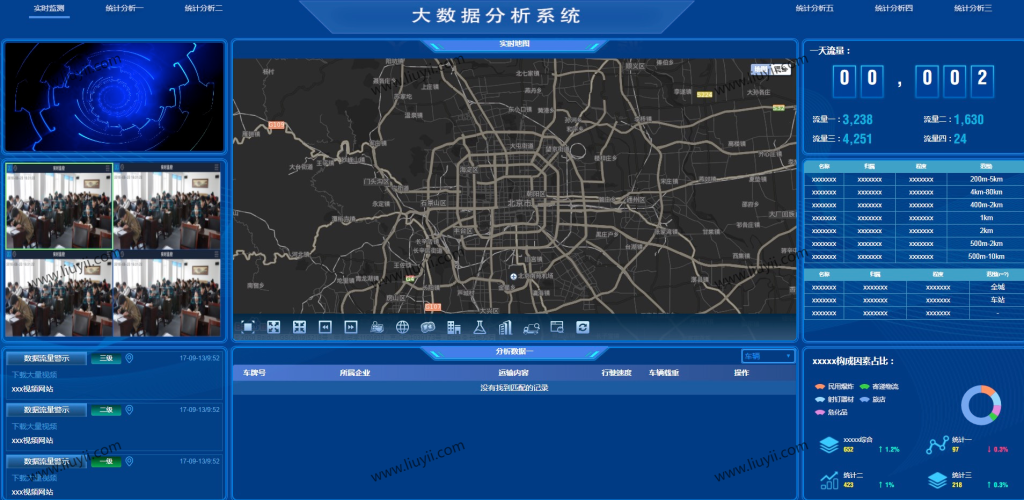1024x500 pixels.
Task: Click the bar chart trend icon for 统计二
Action: click(x=829, y=480)
